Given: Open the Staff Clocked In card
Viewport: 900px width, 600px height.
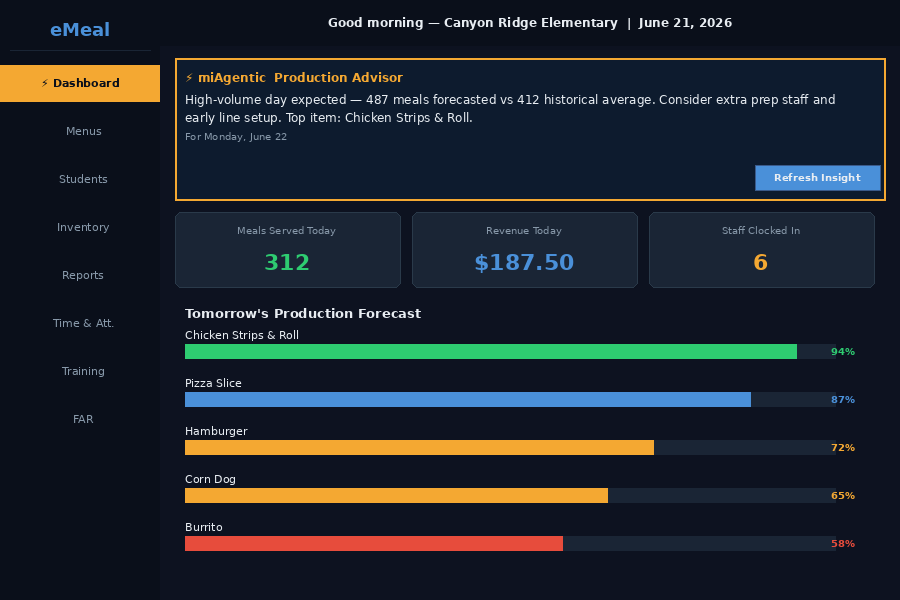Looking at the screenshot, I should [x=762, y=250].
